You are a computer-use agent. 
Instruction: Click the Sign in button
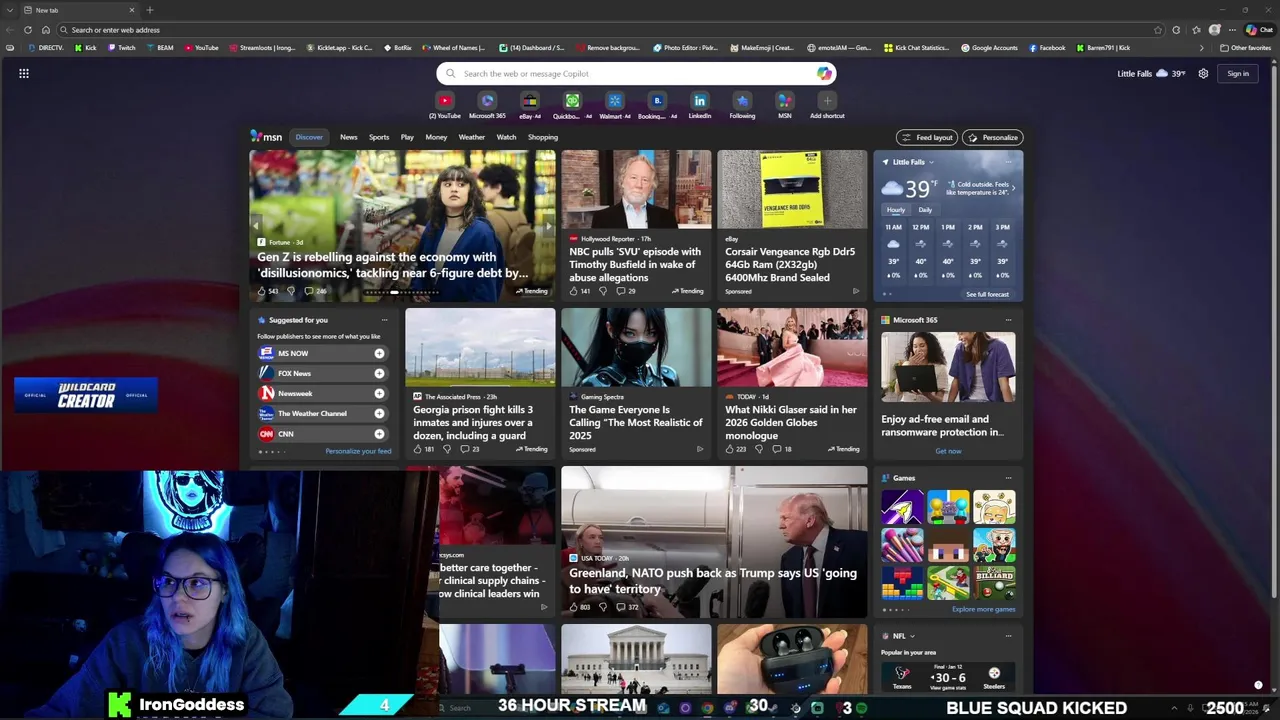(x=1238, y=73)
